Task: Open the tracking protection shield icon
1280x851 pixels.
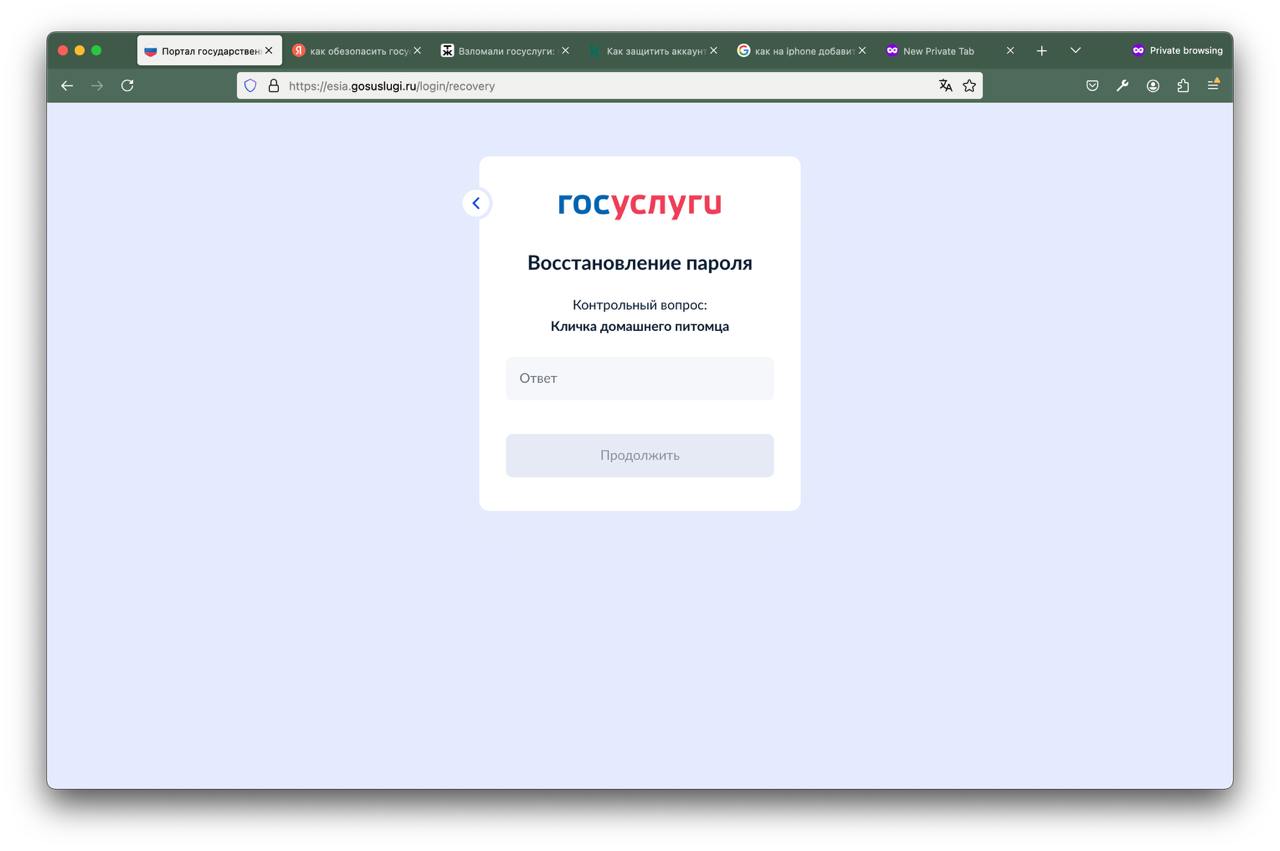Action: pos(251,86)
